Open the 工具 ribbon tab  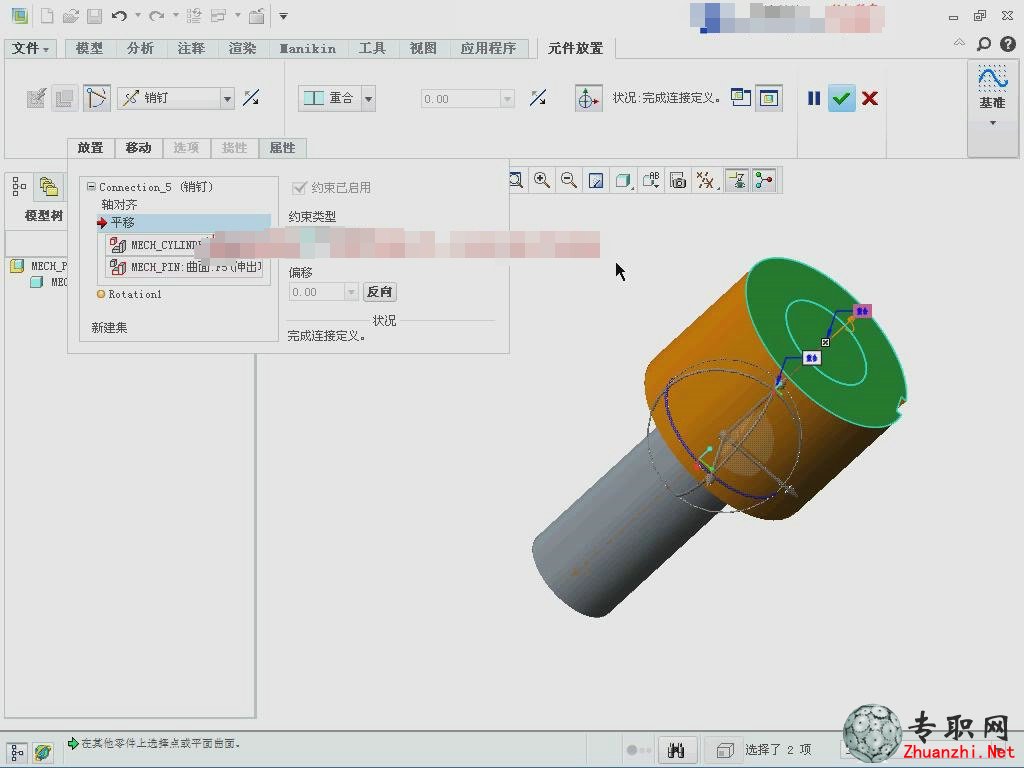pos(372,48)
